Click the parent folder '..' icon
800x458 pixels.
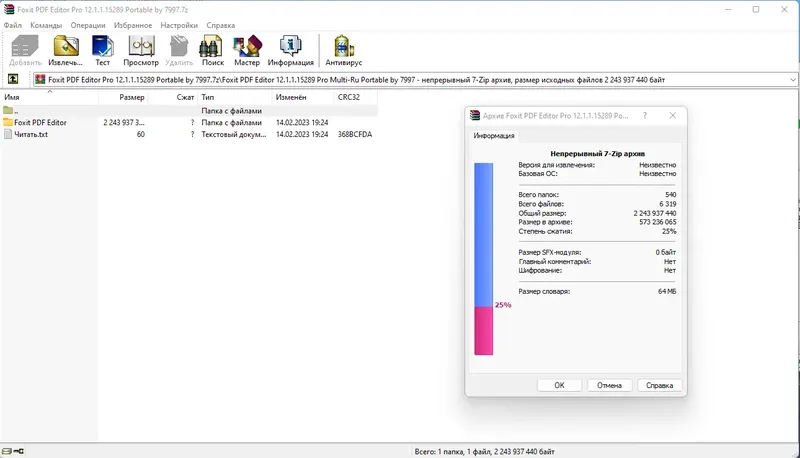click(8, 110)
